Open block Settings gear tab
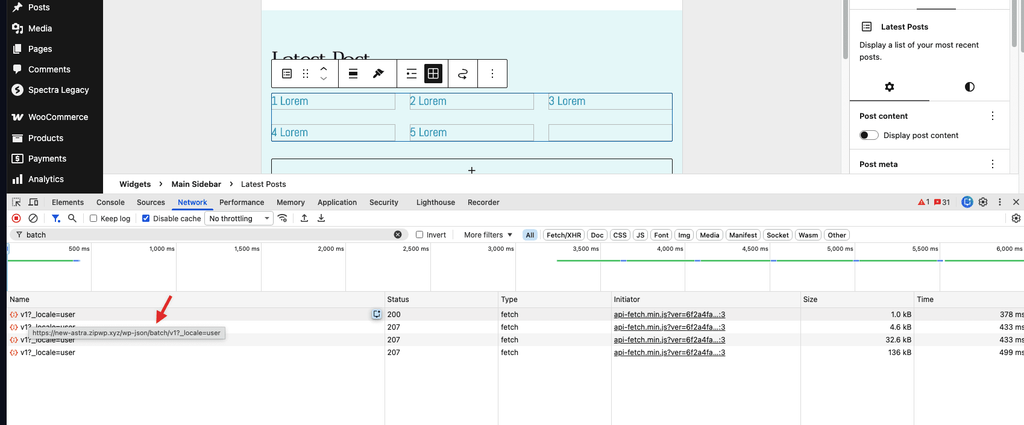 coord(889,87)
